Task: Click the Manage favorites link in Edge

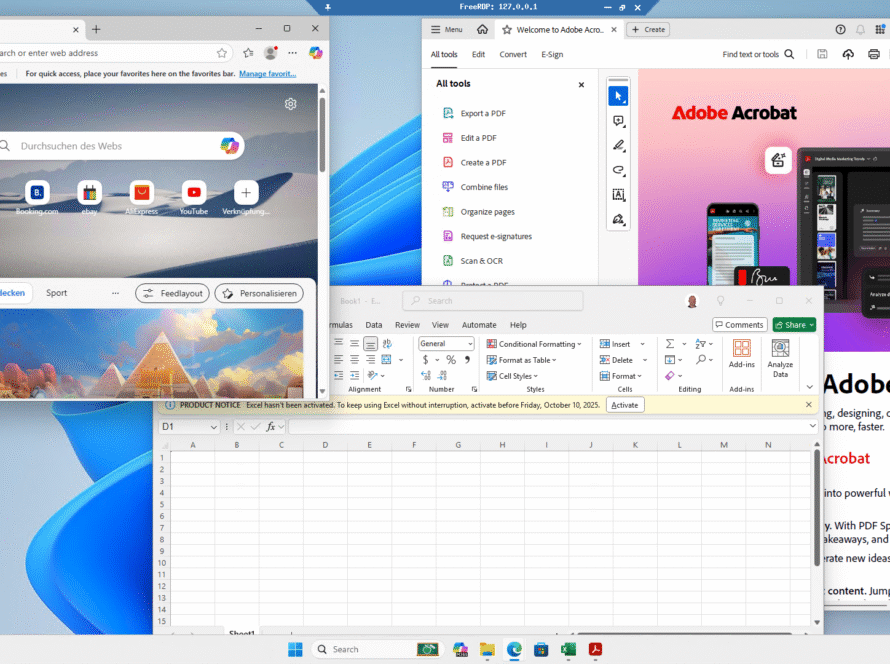Action: [267, 73]
